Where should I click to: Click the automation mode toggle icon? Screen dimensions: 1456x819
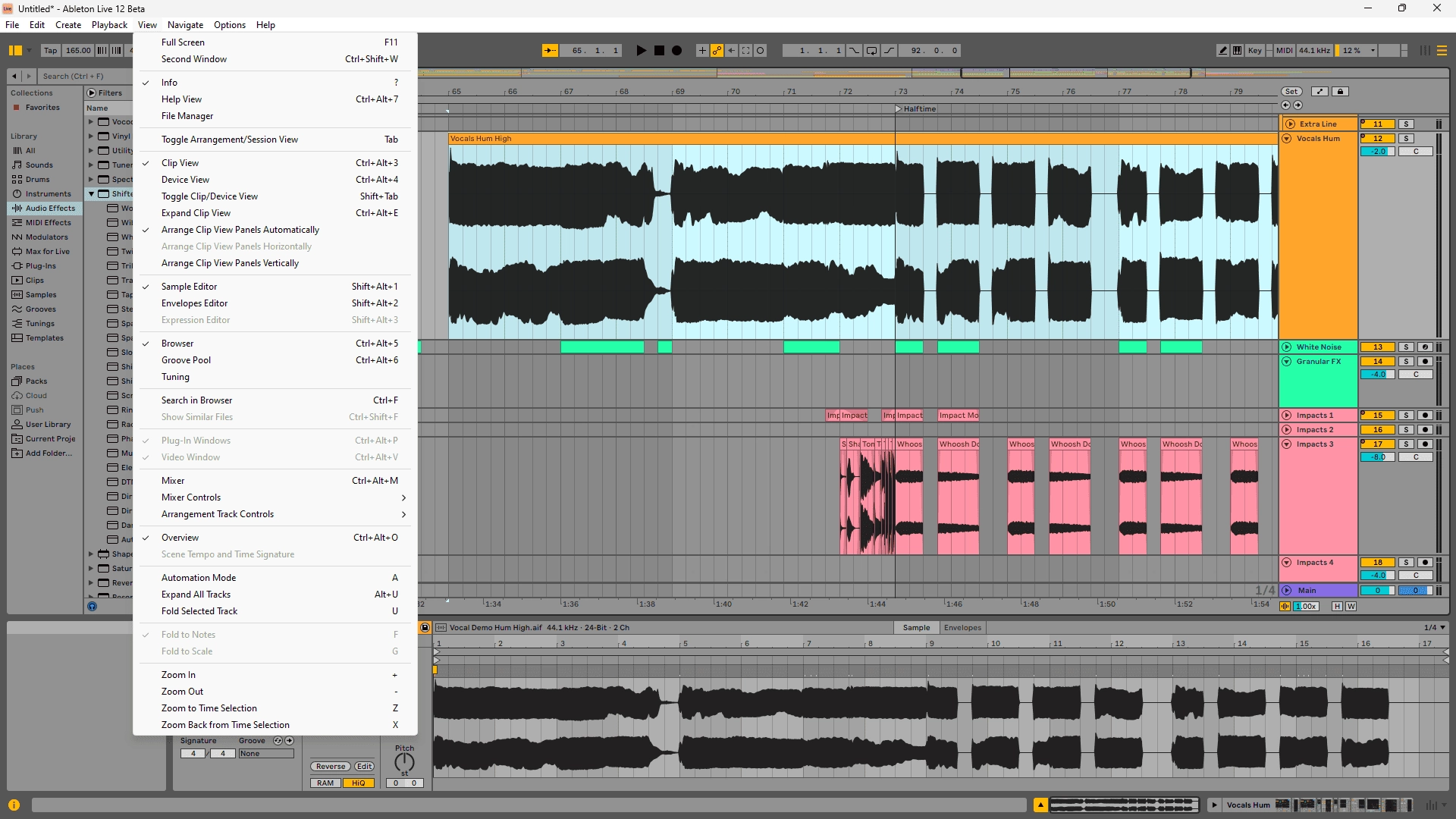click(x=1320, y=92)
